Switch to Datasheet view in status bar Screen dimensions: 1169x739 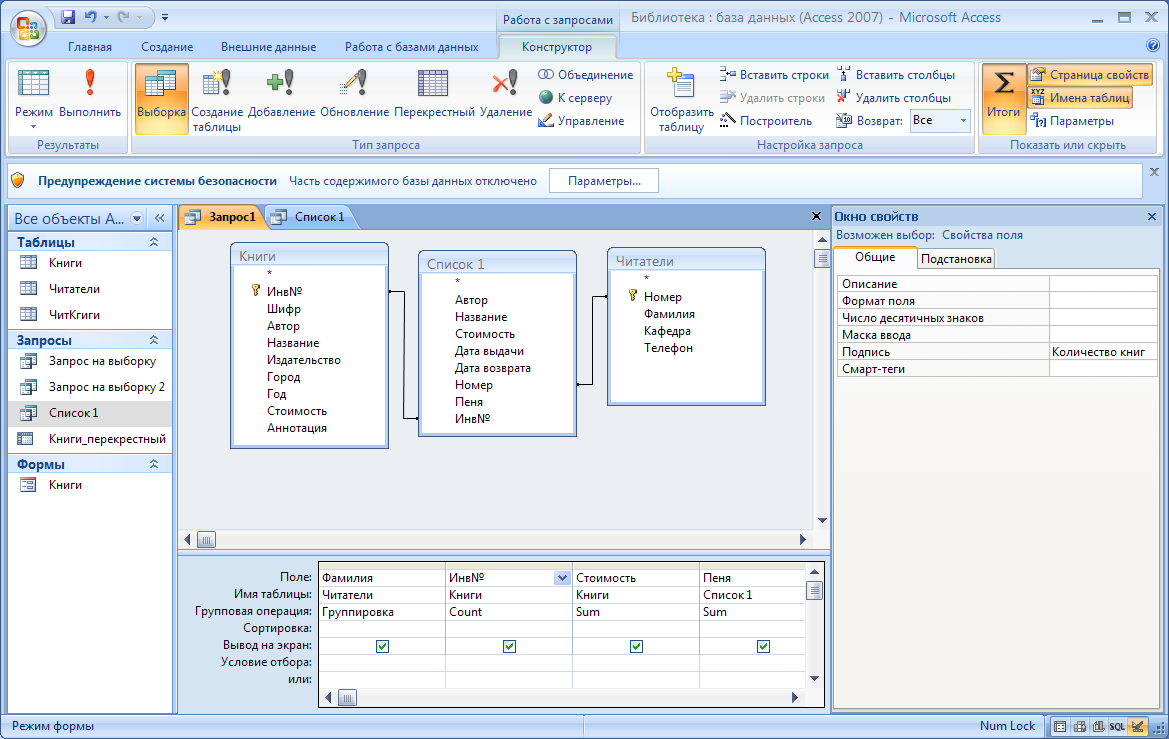tap(1060, 726)
